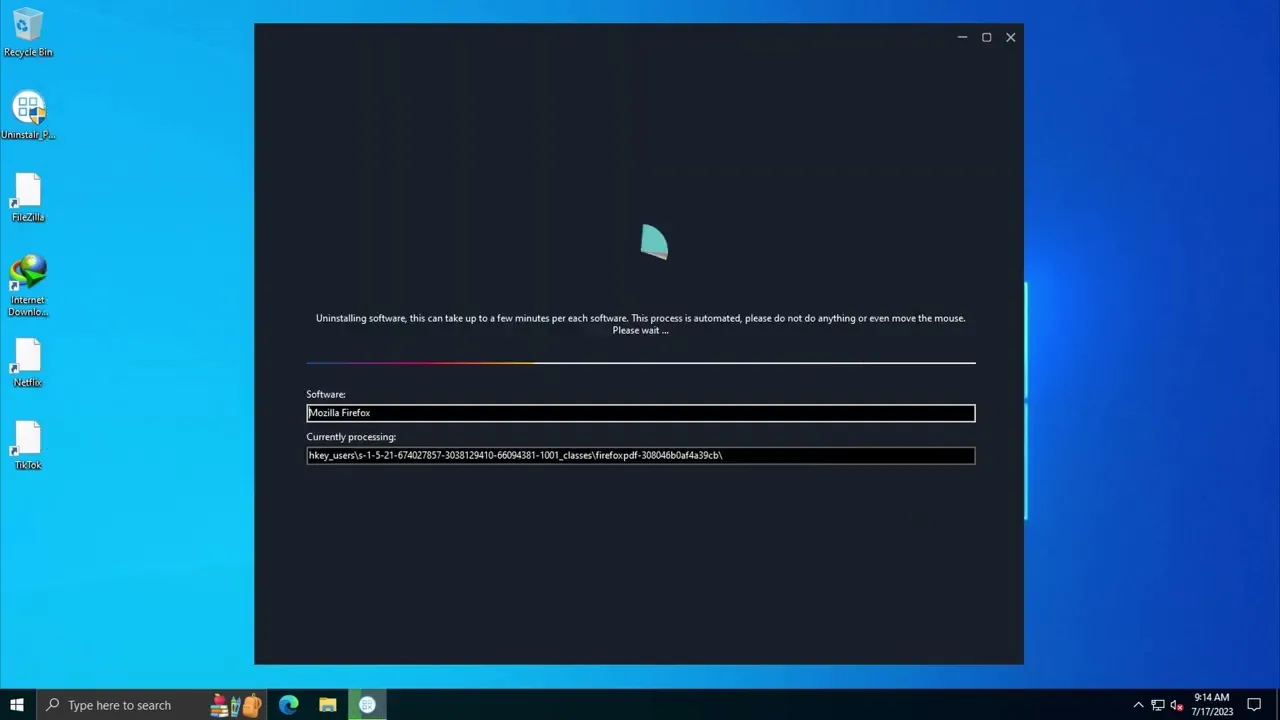Activate the Uninstalr taskbar button

click(x=367, y=705)
